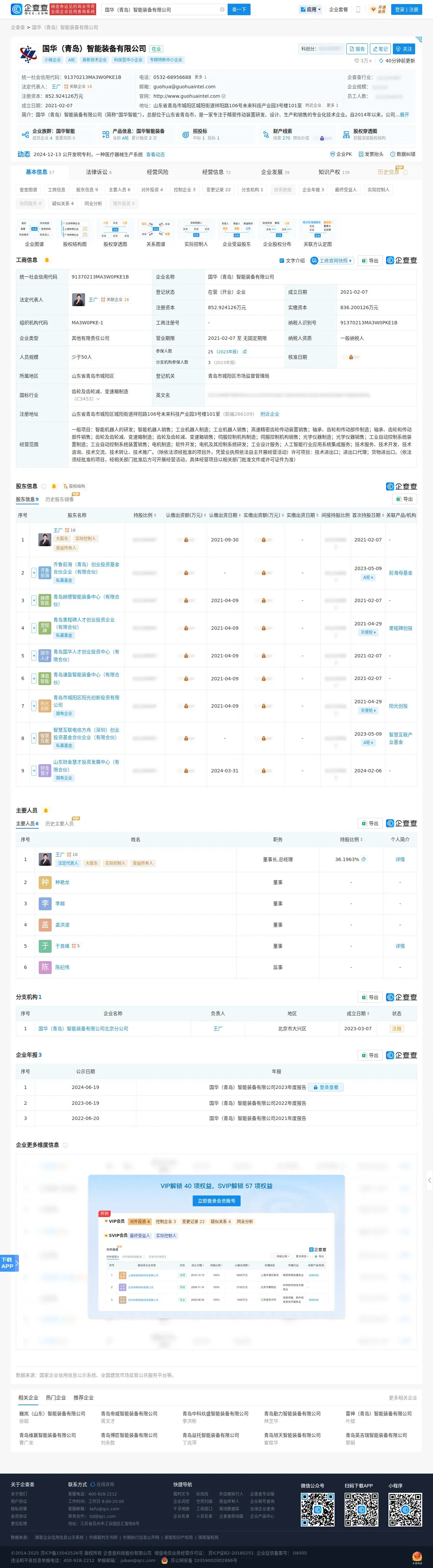Click 导出 export in the 工商信息 section
The image size is (433, 1568).
[x=370, y=261]
